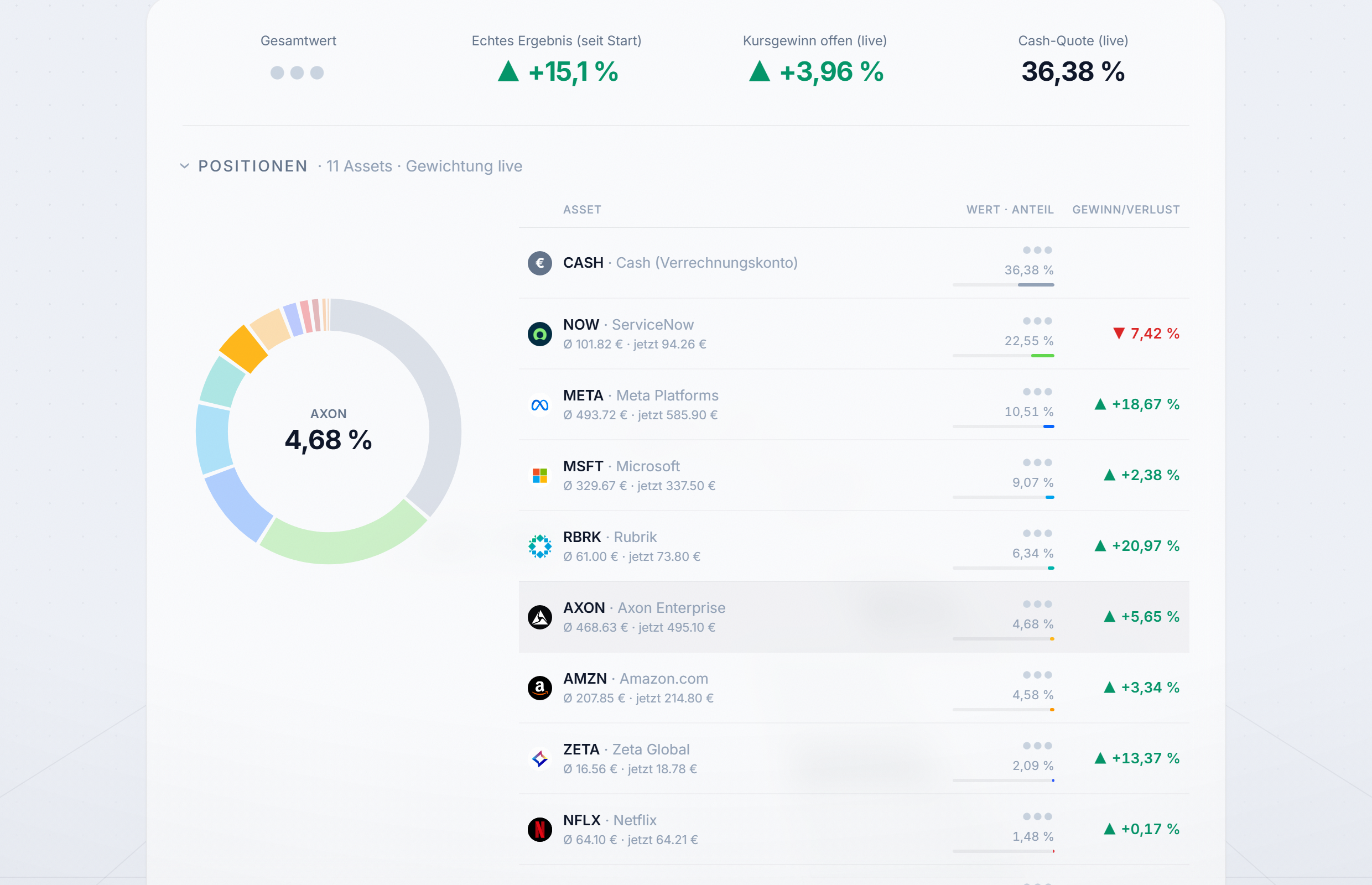Click the Netflix logo icon
This screenshot has height=885, width=1372.
540,829
